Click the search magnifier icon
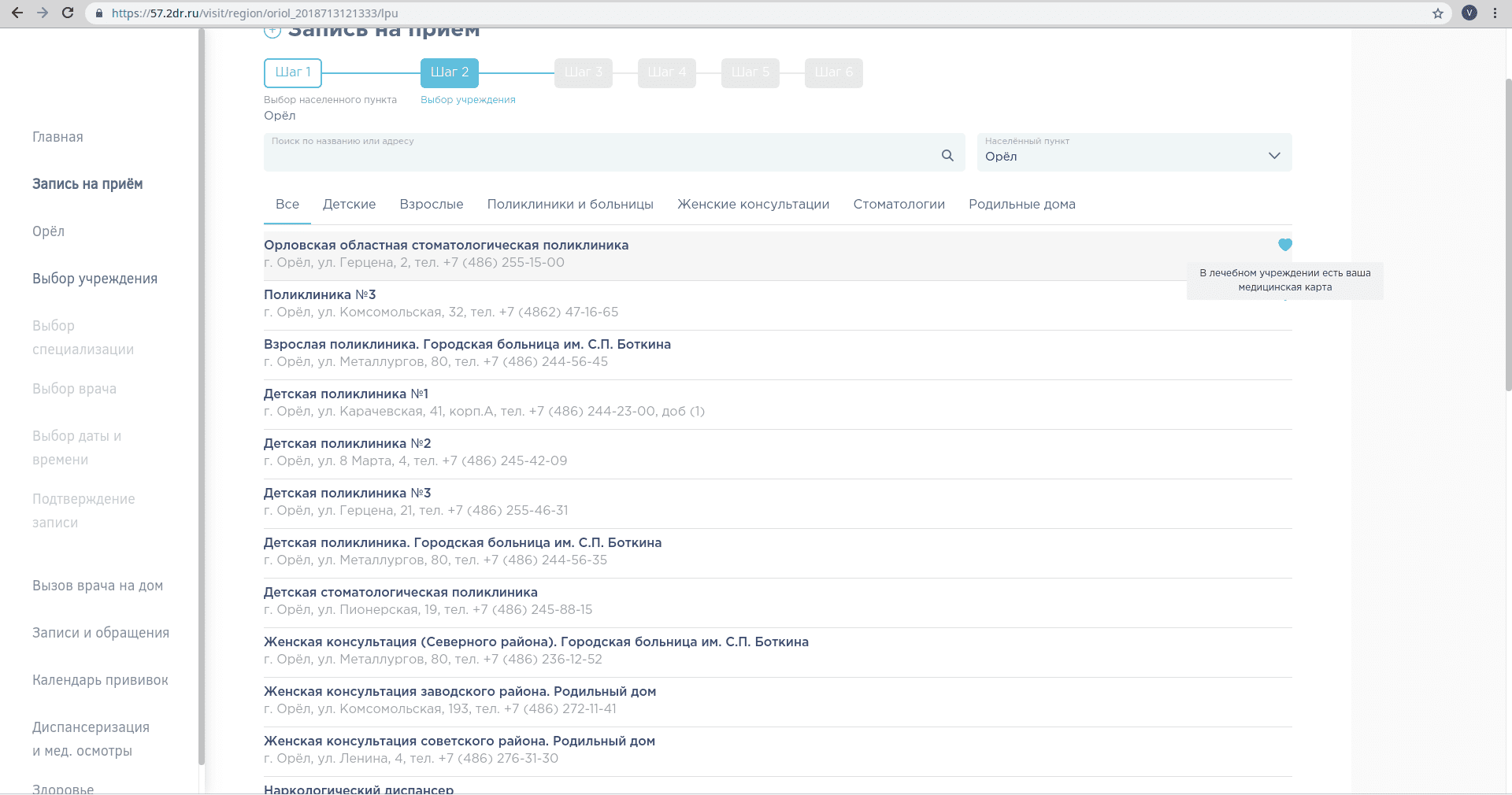 (947, 156)
